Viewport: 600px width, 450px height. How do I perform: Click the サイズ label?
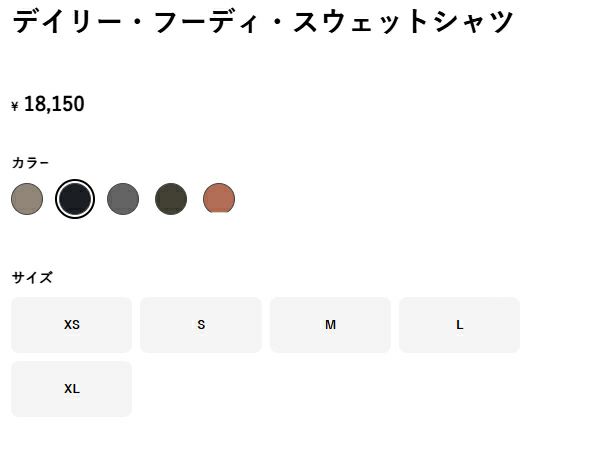tap(32, 277)
